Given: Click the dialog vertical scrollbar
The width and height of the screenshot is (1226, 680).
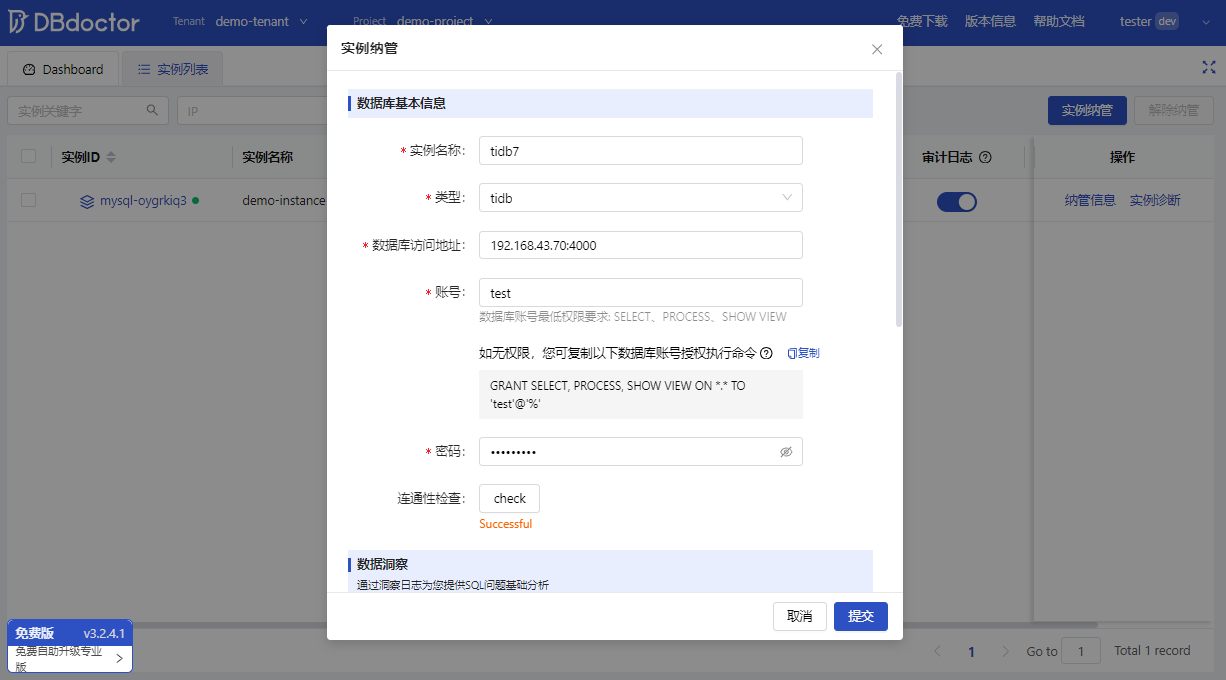Looking at the screenshot, I should pyautogui.click(x=899, y=198).
